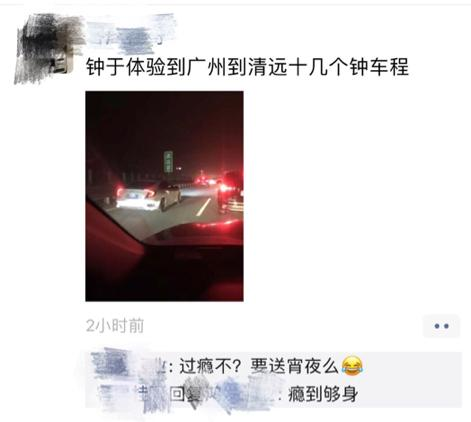Tap the reply comment 瘾到够身
Viewport: 471px width, 422px height.
pos(323,394)
